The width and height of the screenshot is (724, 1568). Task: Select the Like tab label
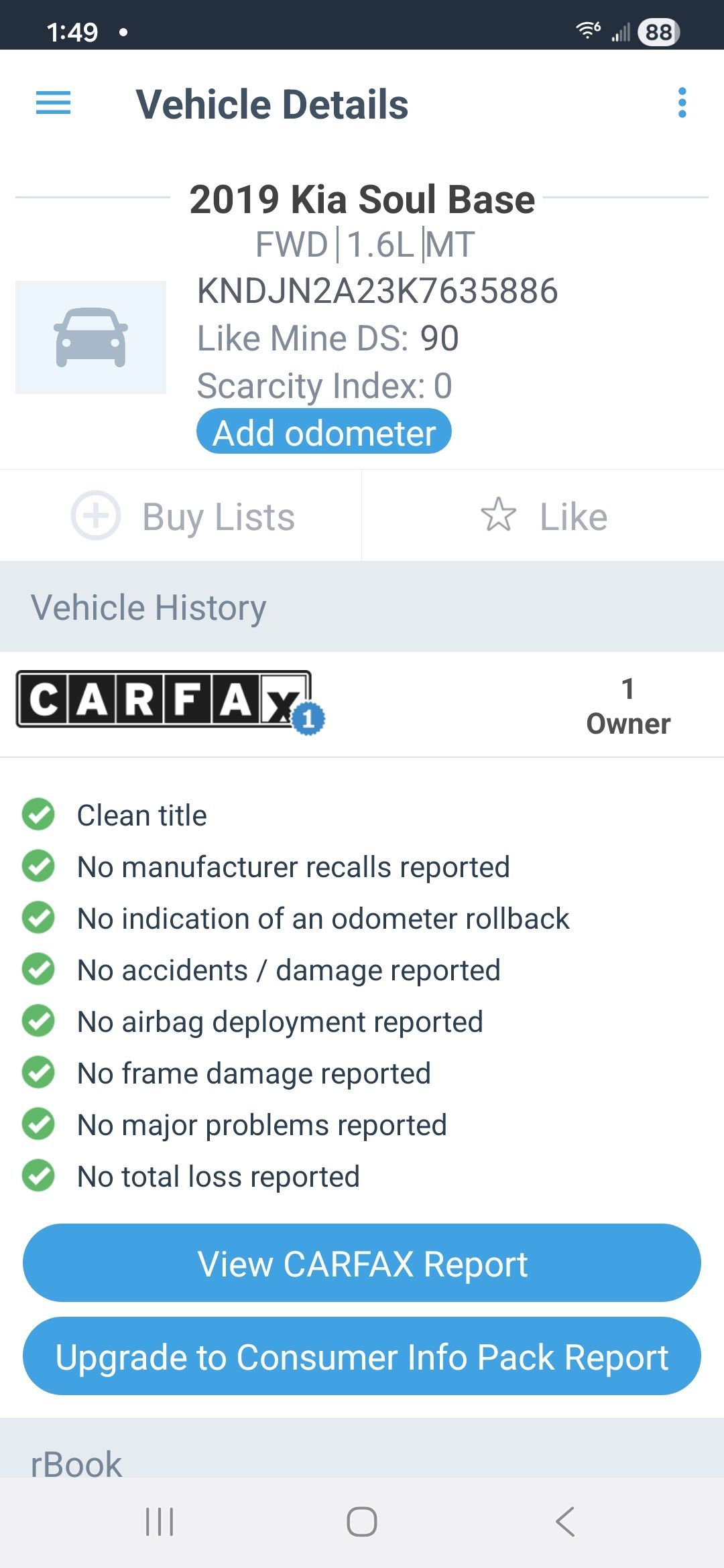point(573,517)
